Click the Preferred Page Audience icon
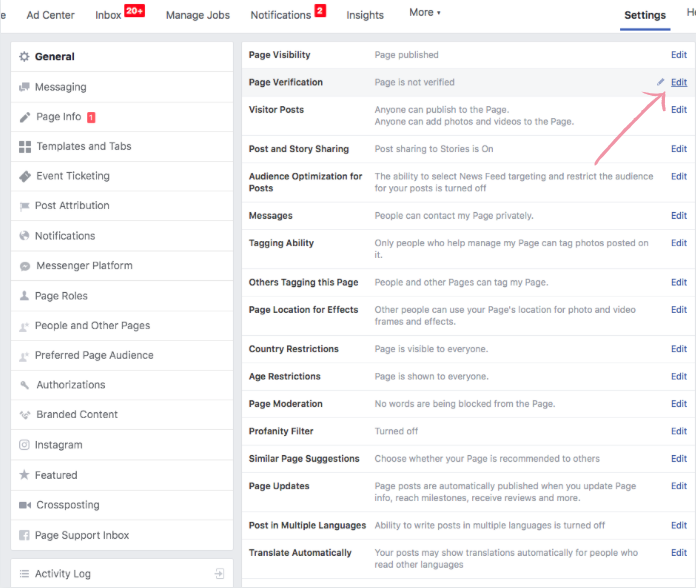This screenshot has width=696, height=588. 24,356
